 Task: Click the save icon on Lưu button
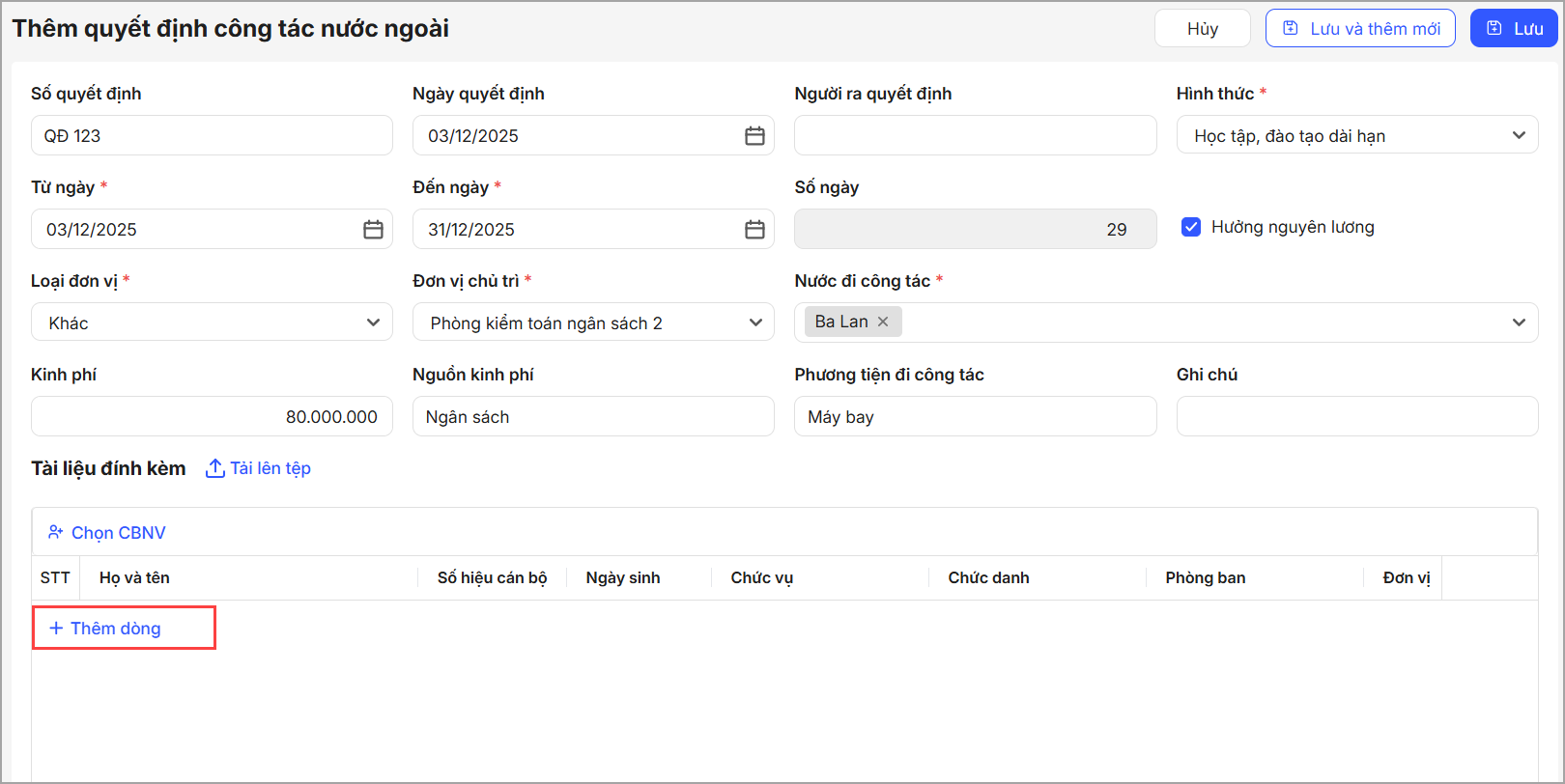[1494, 29]
